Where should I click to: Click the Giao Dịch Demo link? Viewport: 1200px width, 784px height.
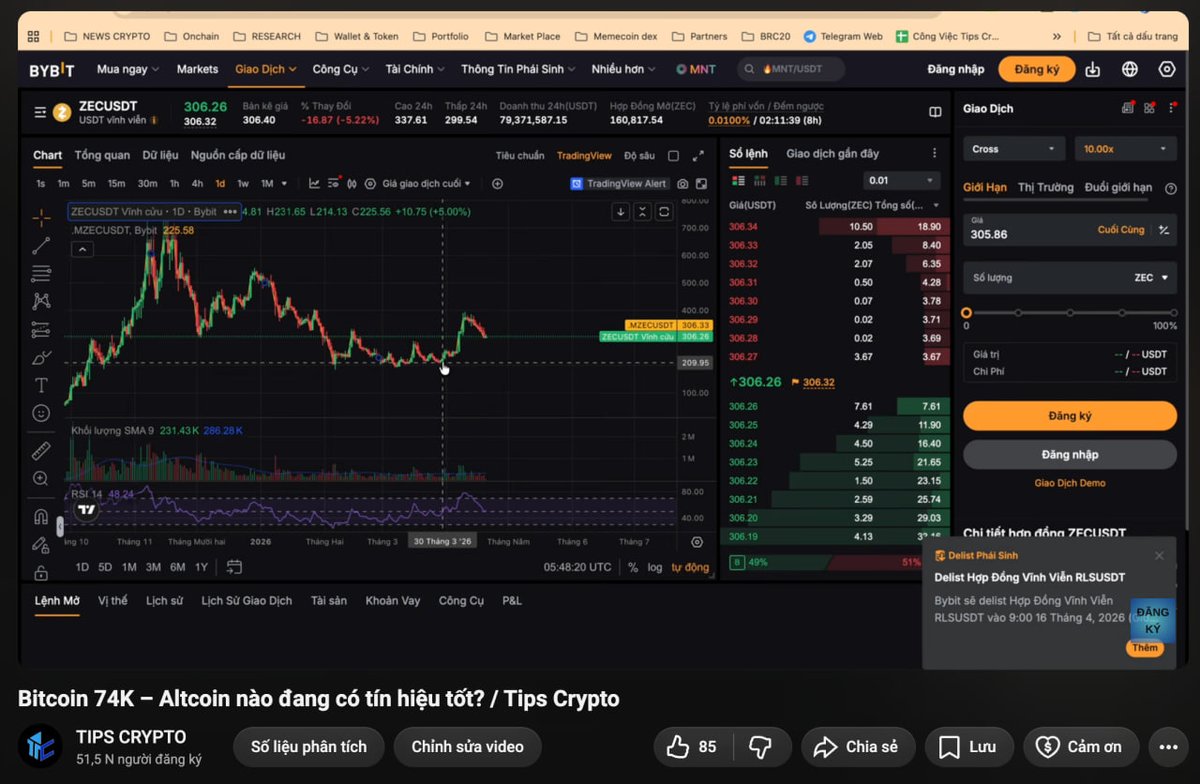tap(1070, 483)
